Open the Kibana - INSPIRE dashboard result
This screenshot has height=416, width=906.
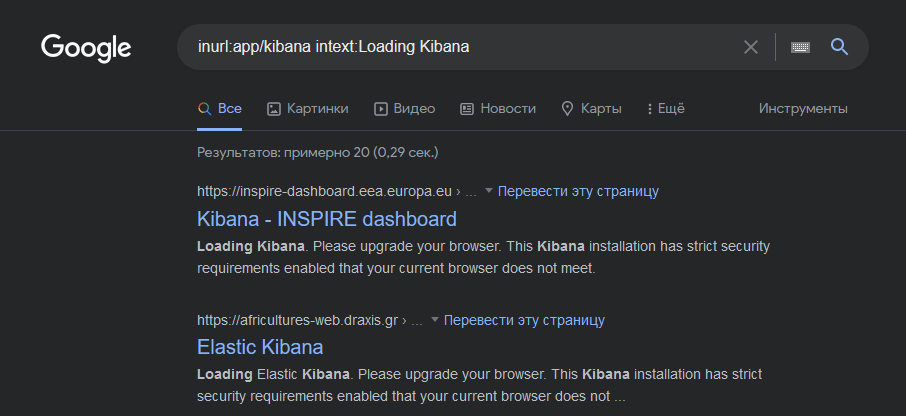click(327, 219)
